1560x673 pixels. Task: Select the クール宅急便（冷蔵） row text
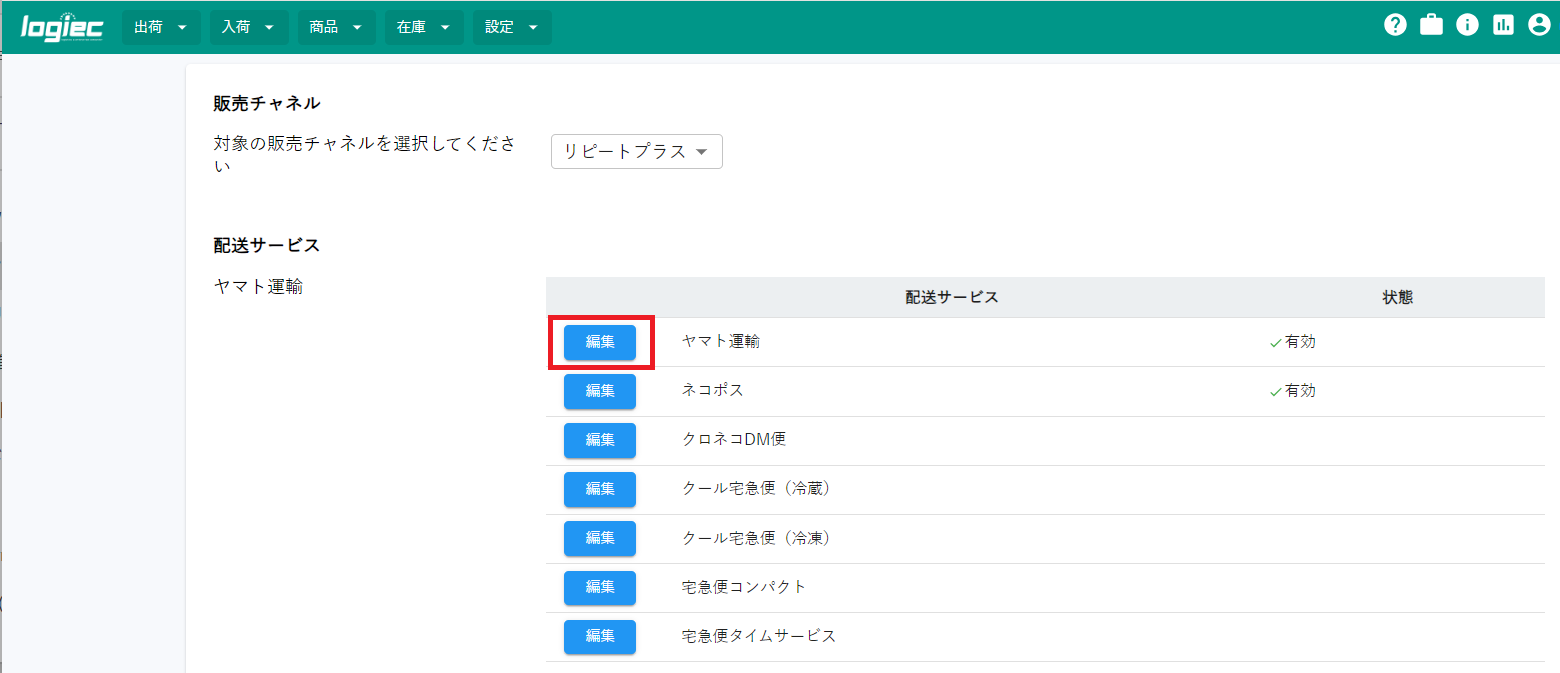(x=756, y=489)
